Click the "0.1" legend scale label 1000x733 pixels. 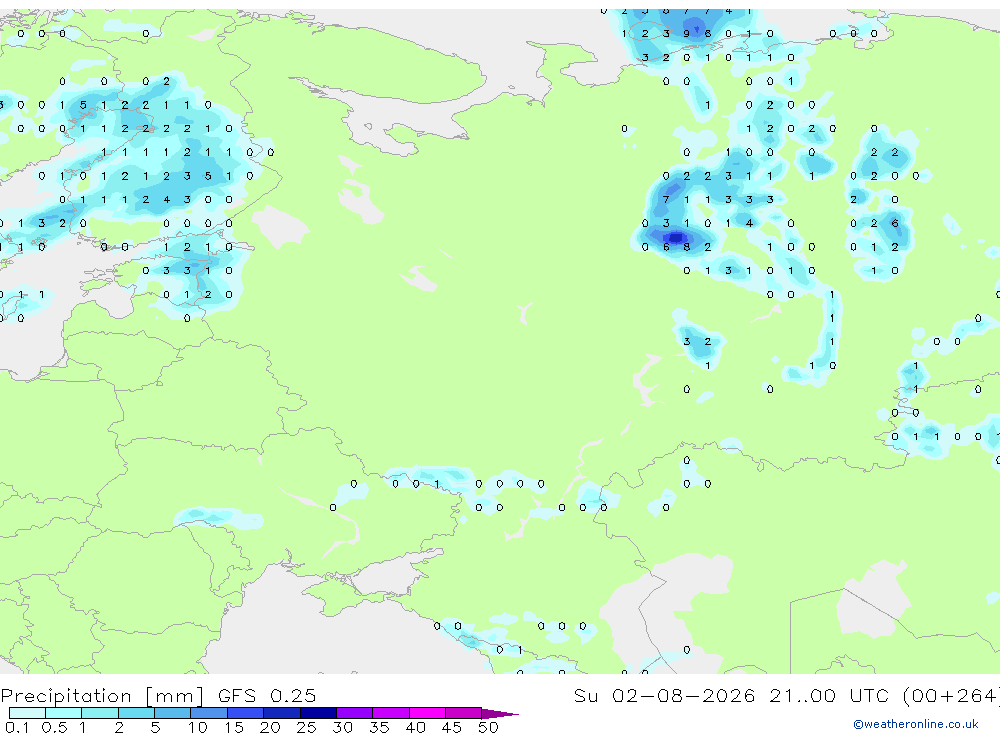pyautogui.click(x=17, y=727)
